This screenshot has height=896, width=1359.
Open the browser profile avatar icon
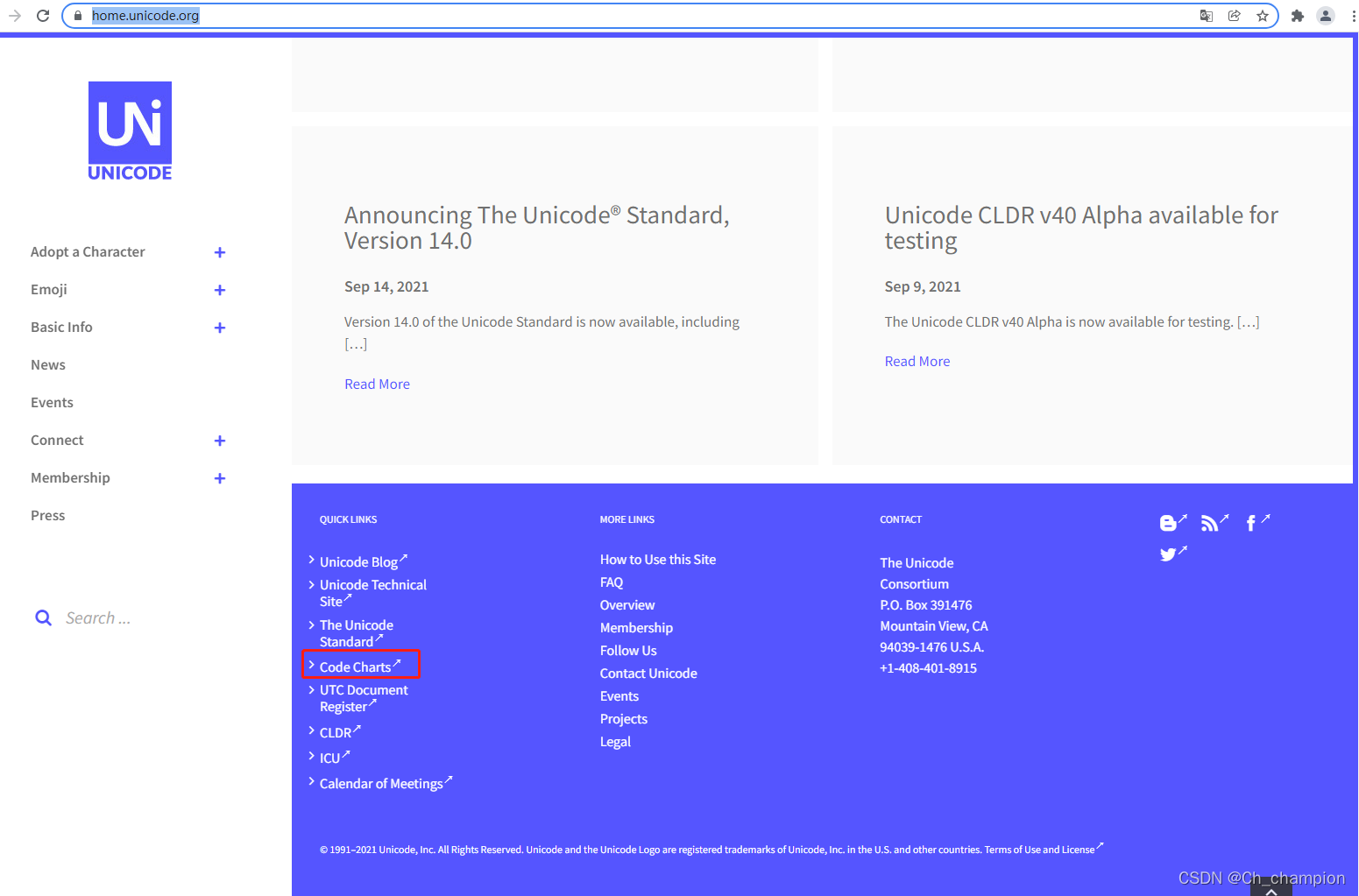pos(1325,16)
